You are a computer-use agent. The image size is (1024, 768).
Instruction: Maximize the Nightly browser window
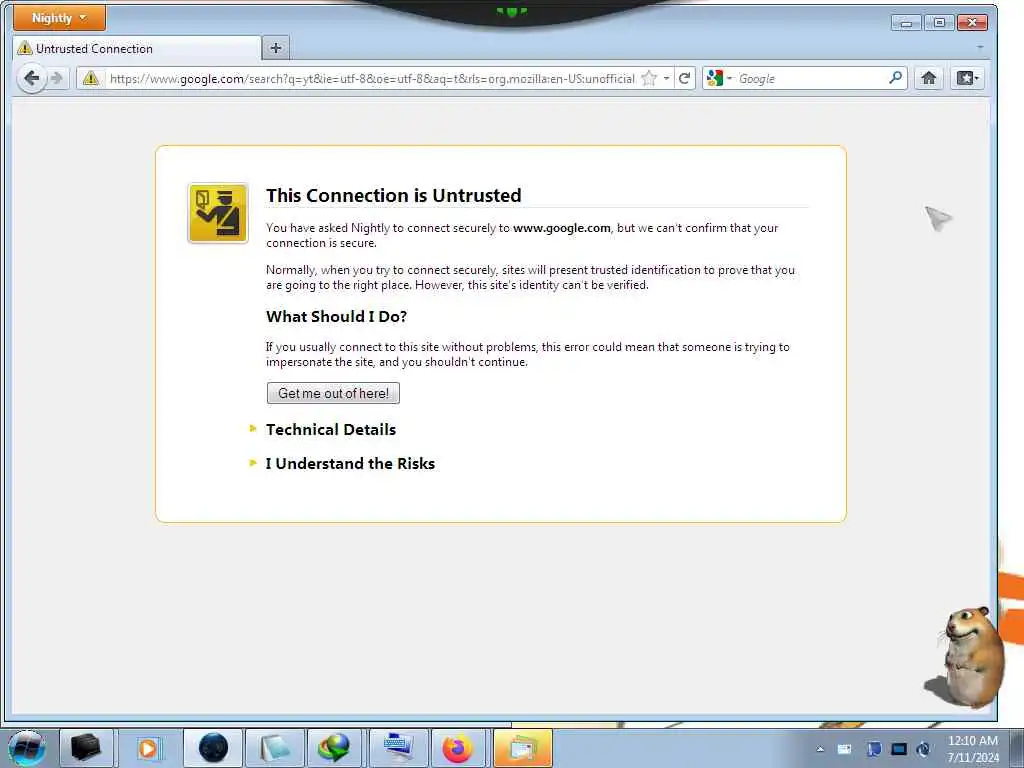point(939,23)
